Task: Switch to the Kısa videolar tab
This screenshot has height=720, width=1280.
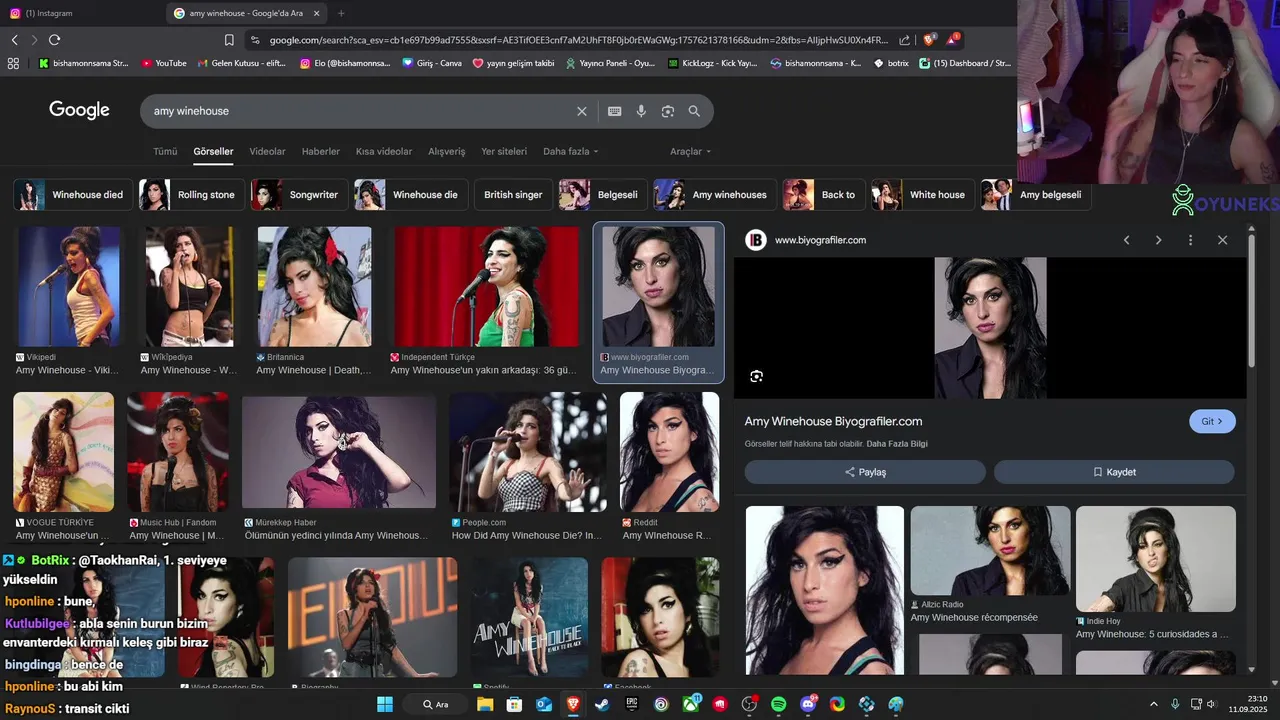Action: [x=384, y=151]
